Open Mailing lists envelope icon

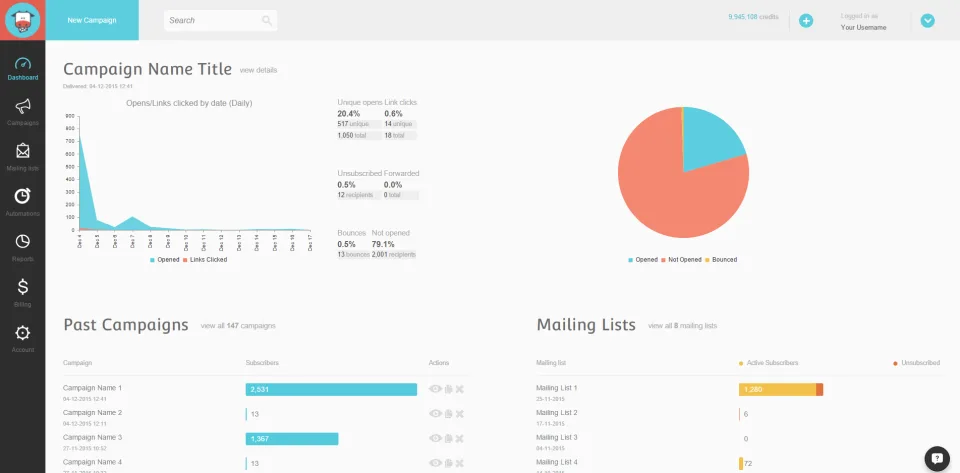[x=23, y=151]
